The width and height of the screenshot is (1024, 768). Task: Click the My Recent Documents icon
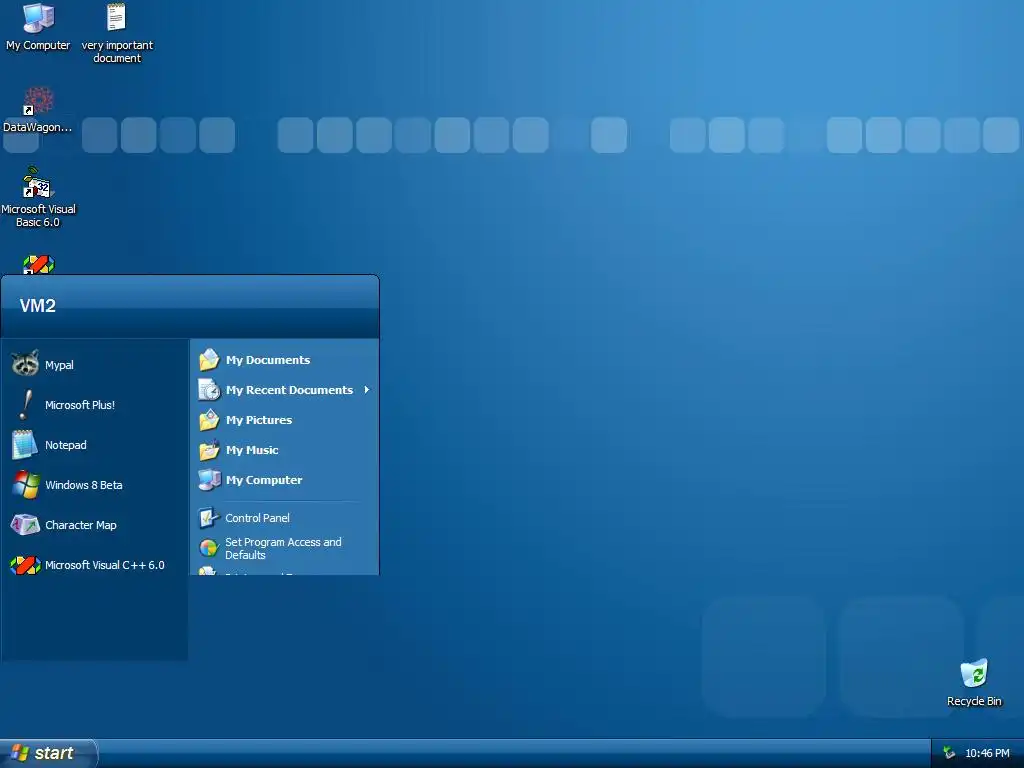point(209,390)
